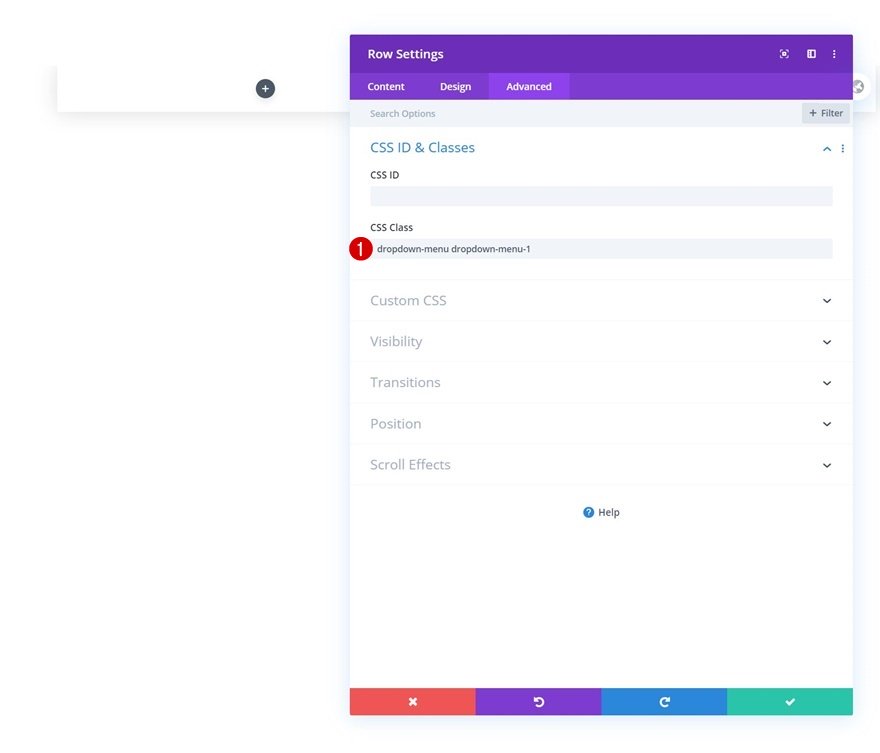The height and width of the screenshot is (753, 880).
Task: Collapse the CSS ID & Classes section
Action: click(827, 149)
